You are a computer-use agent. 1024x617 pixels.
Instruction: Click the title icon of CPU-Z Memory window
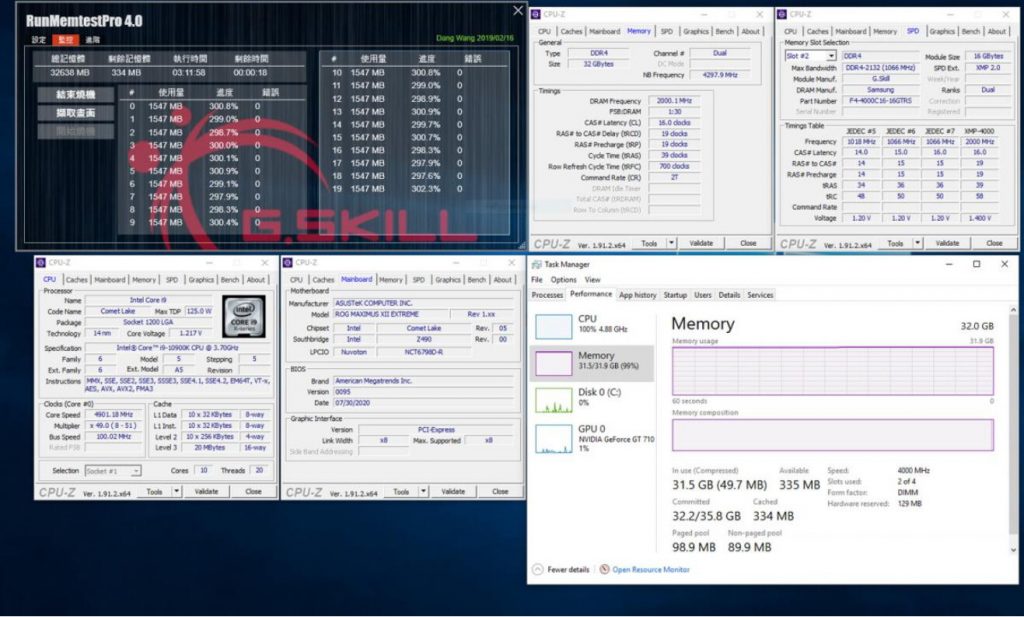point(536,14)
